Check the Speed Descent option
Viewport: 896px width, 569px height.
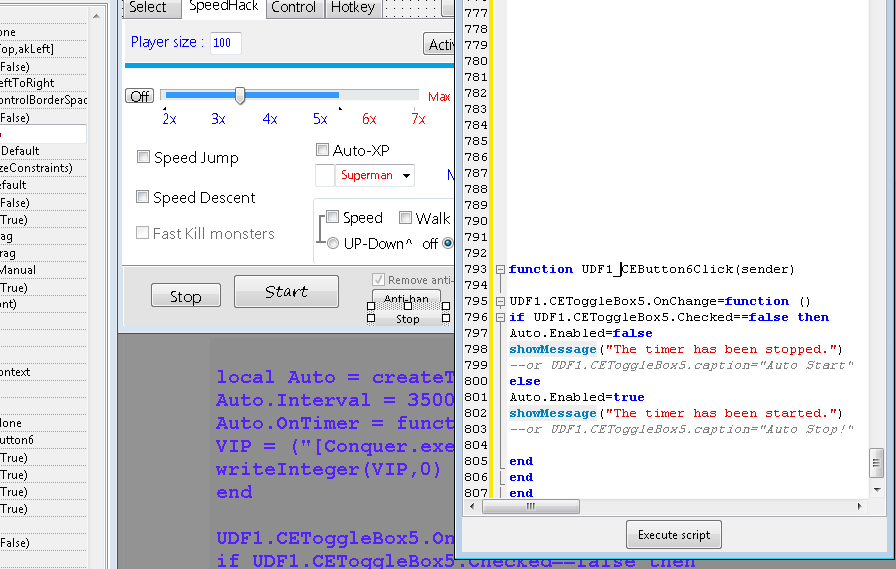click(143, 197)
